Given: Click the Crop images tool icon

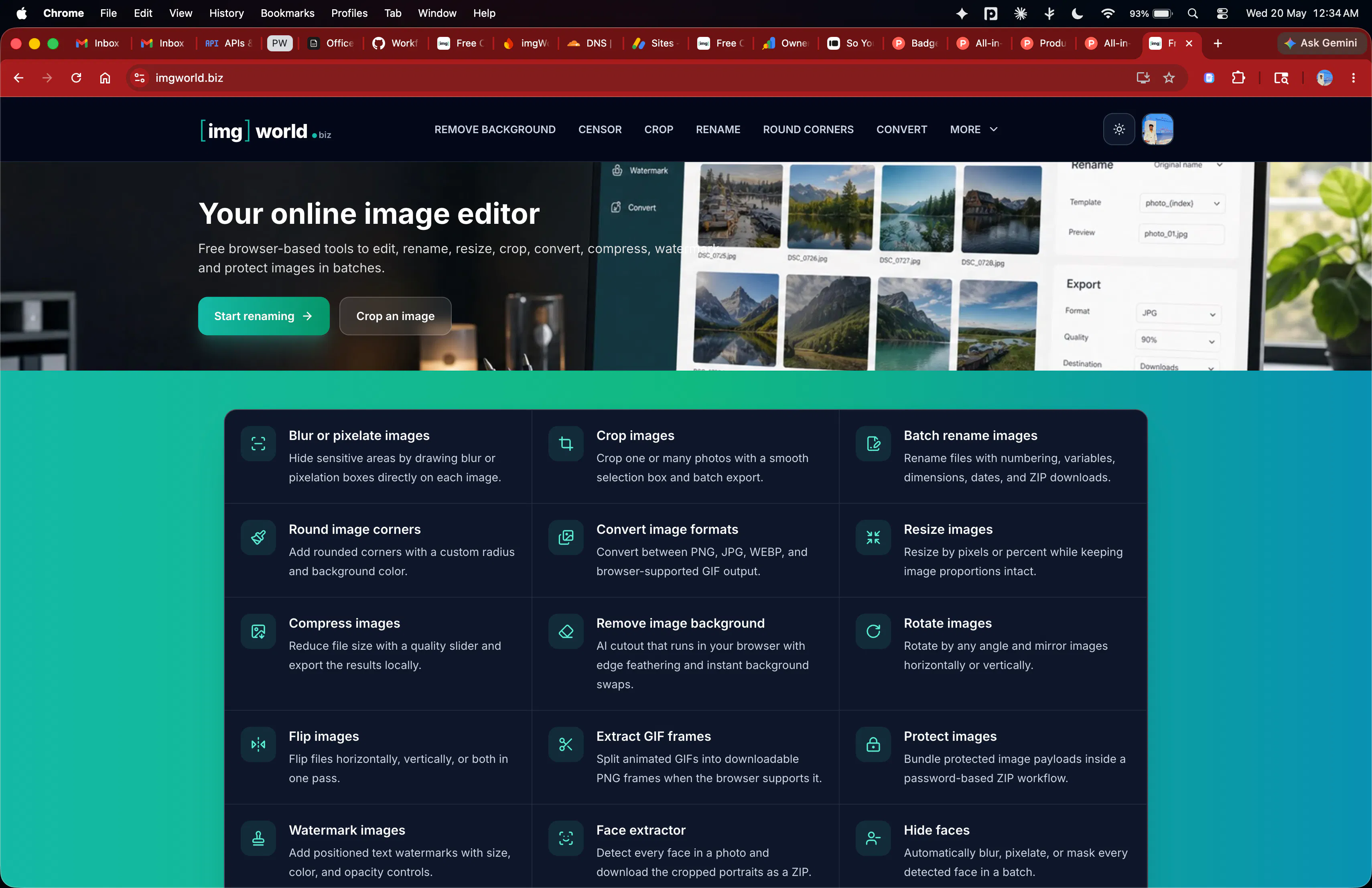Looking at the screenshot, I should point(566,443).
